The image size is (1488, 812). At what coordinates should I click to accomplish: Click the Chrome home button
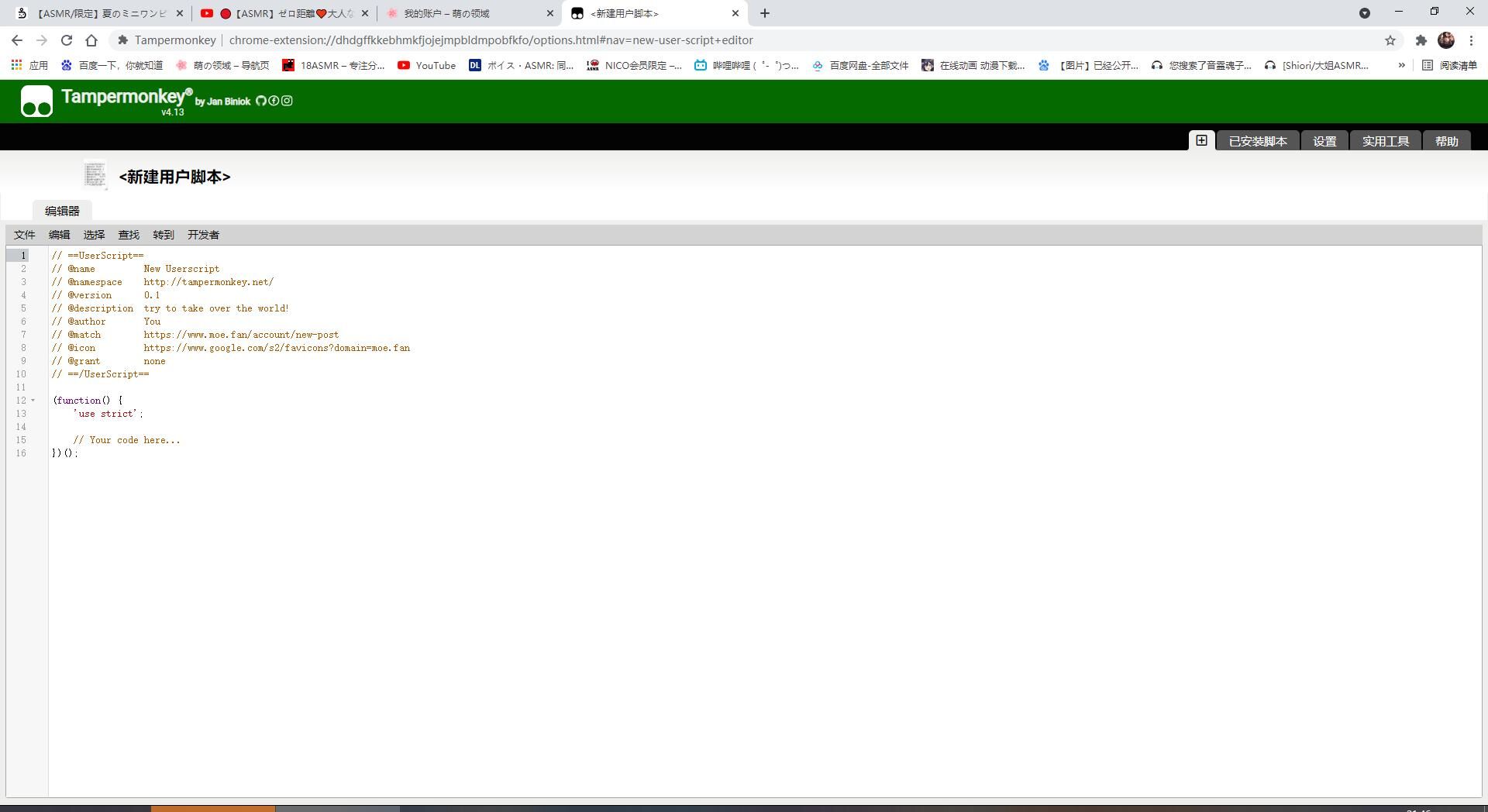(91, 40)
